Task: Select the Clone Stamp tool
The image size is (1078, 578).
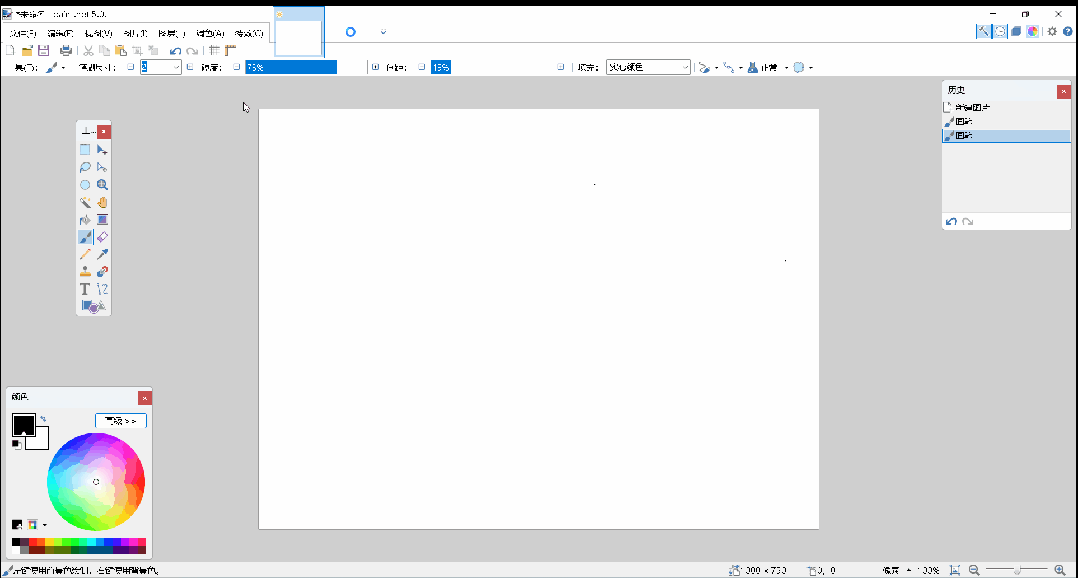Action: pyautogui.click(x=85, y=271)
